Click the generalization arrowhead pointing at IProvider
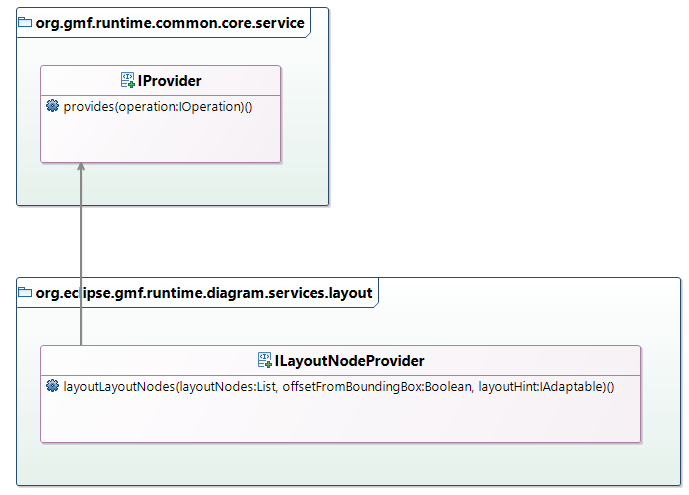This screenshot has width=689, height=495. [x=81, y=167]
